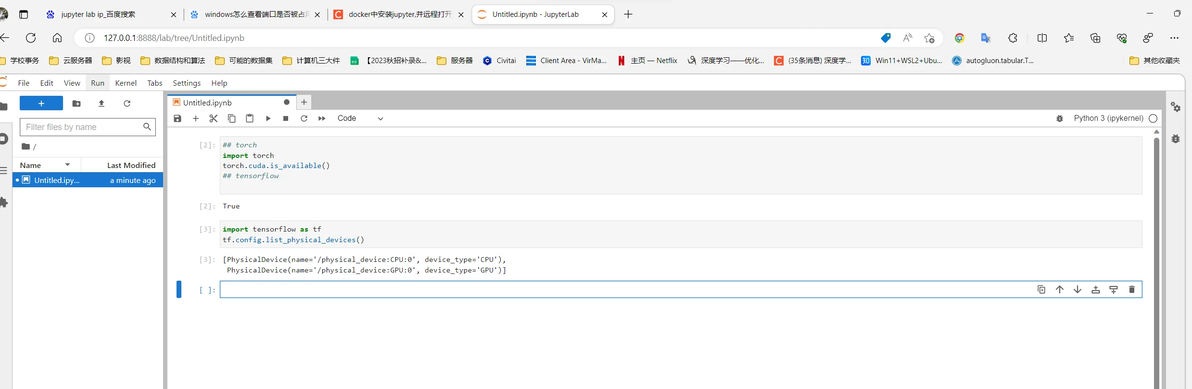Screen dimensions: 1192x389
Task: Open the File menu
Action: (24, 83)
